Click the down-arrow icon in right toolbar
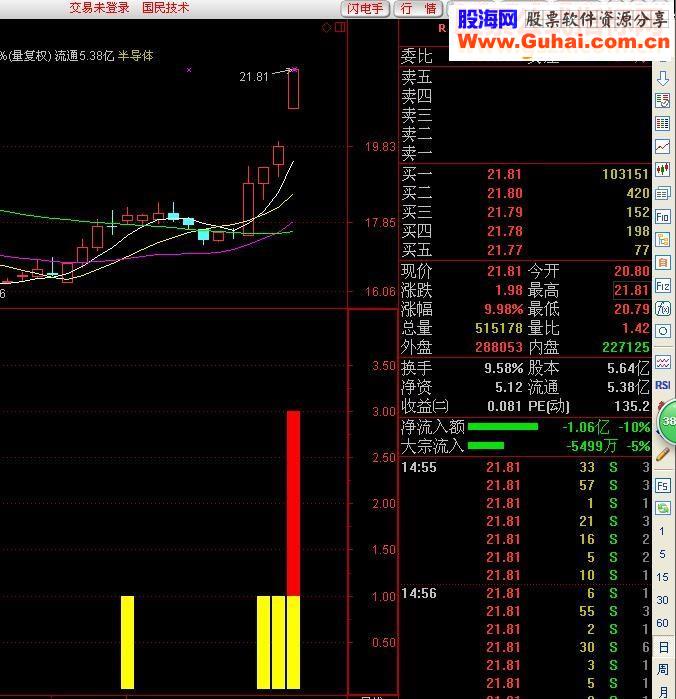The width and height of the screenshot is (676, 699). (663, 78)
